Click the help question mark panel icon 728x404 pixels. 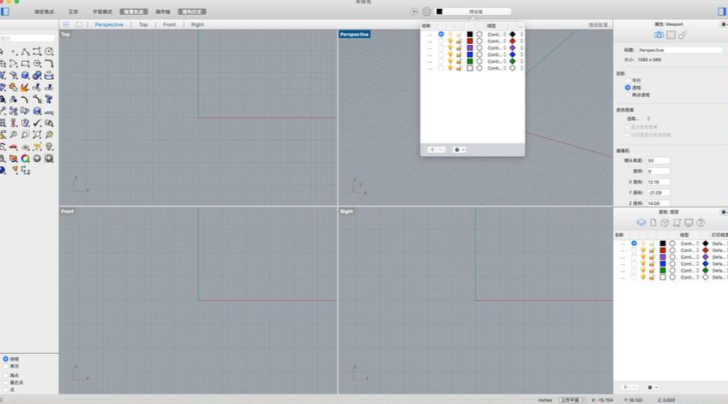[x=701, y=222]
